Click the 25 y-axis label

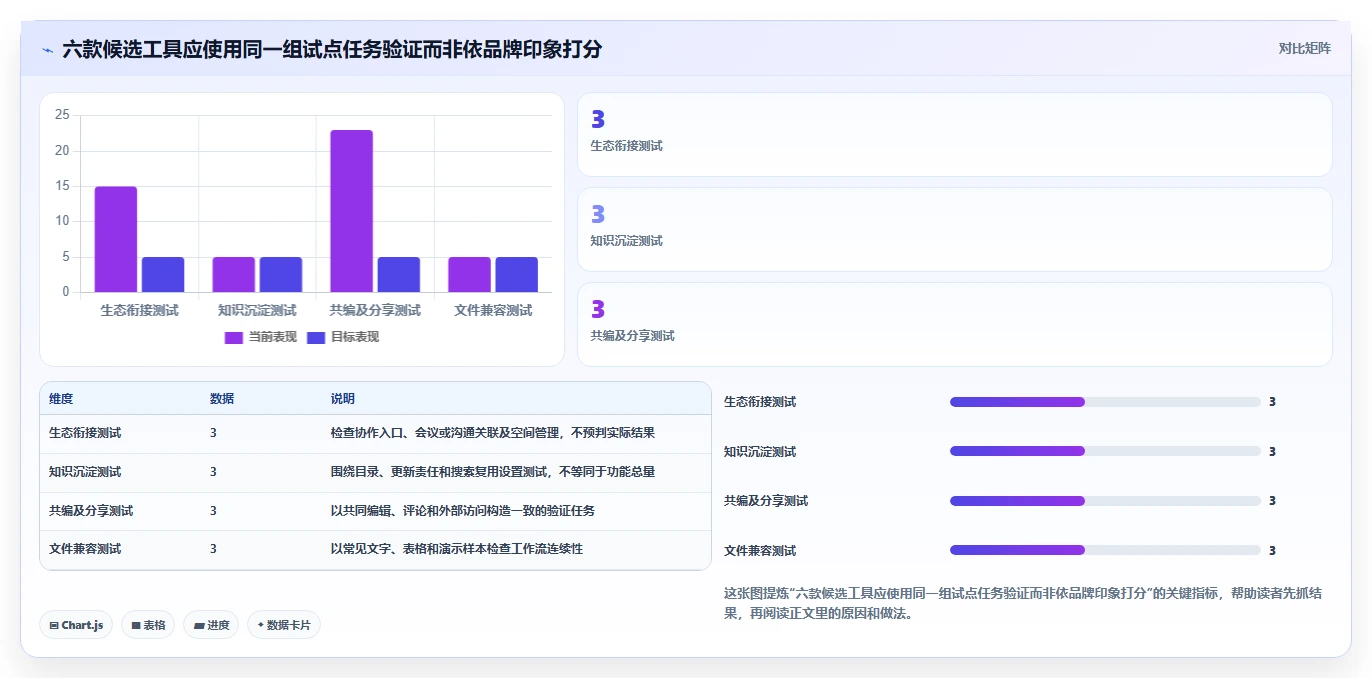62,115
